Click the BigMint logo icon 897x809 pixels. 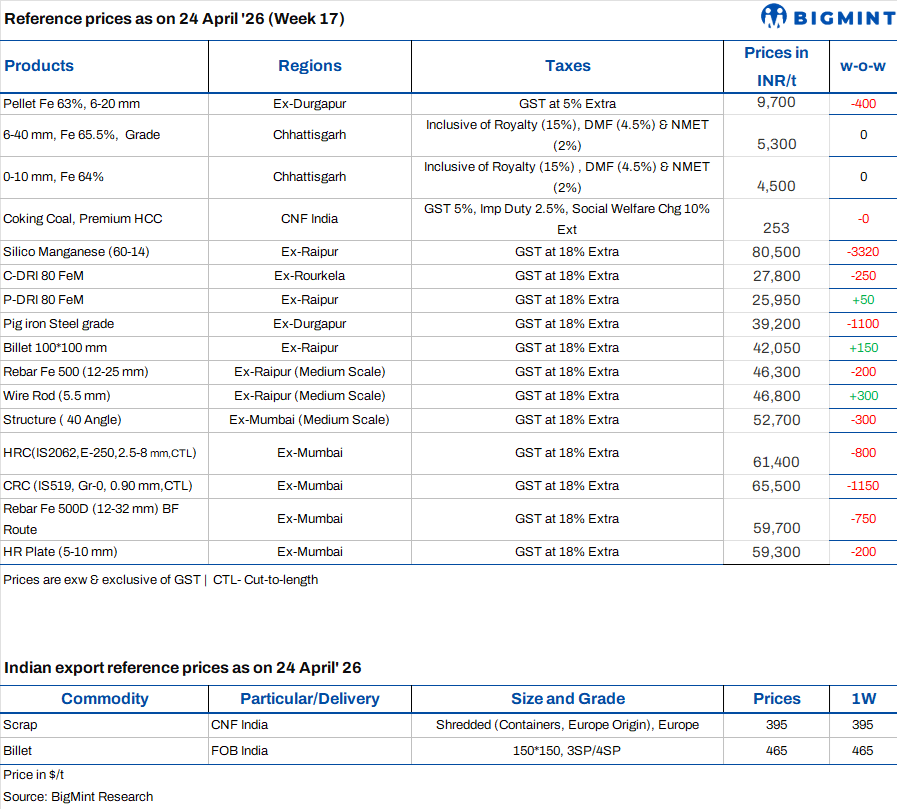coord(774,16)
